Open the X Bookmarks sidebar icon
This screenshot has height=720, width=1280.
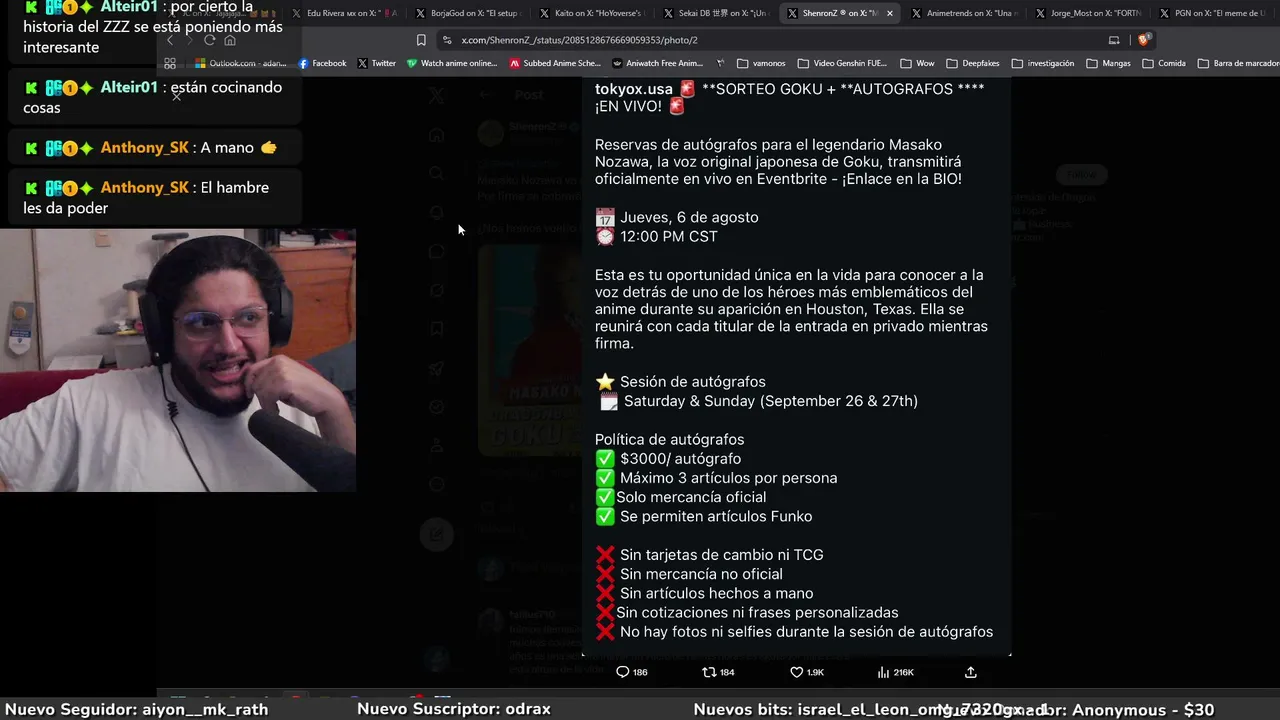point(437,329)
